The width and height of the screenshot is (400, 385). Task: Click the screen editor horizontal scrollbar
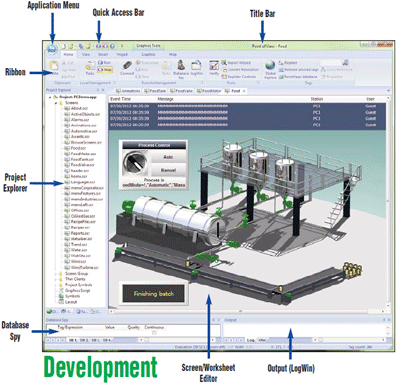tap(248, 312)
